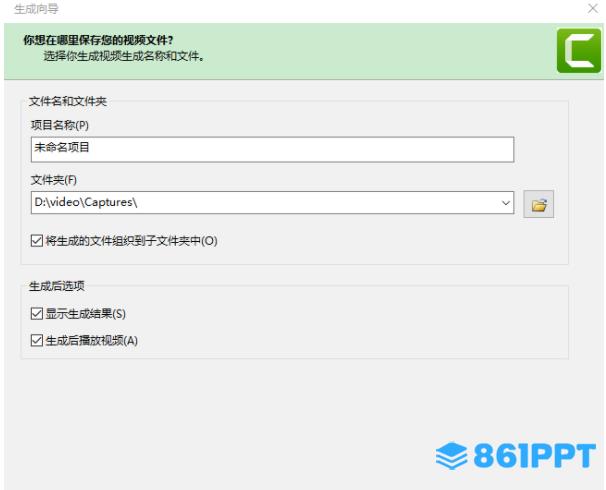Click the 生成后选项 group label
This screenshot has width=606, height=490.
tap(57, 286)
